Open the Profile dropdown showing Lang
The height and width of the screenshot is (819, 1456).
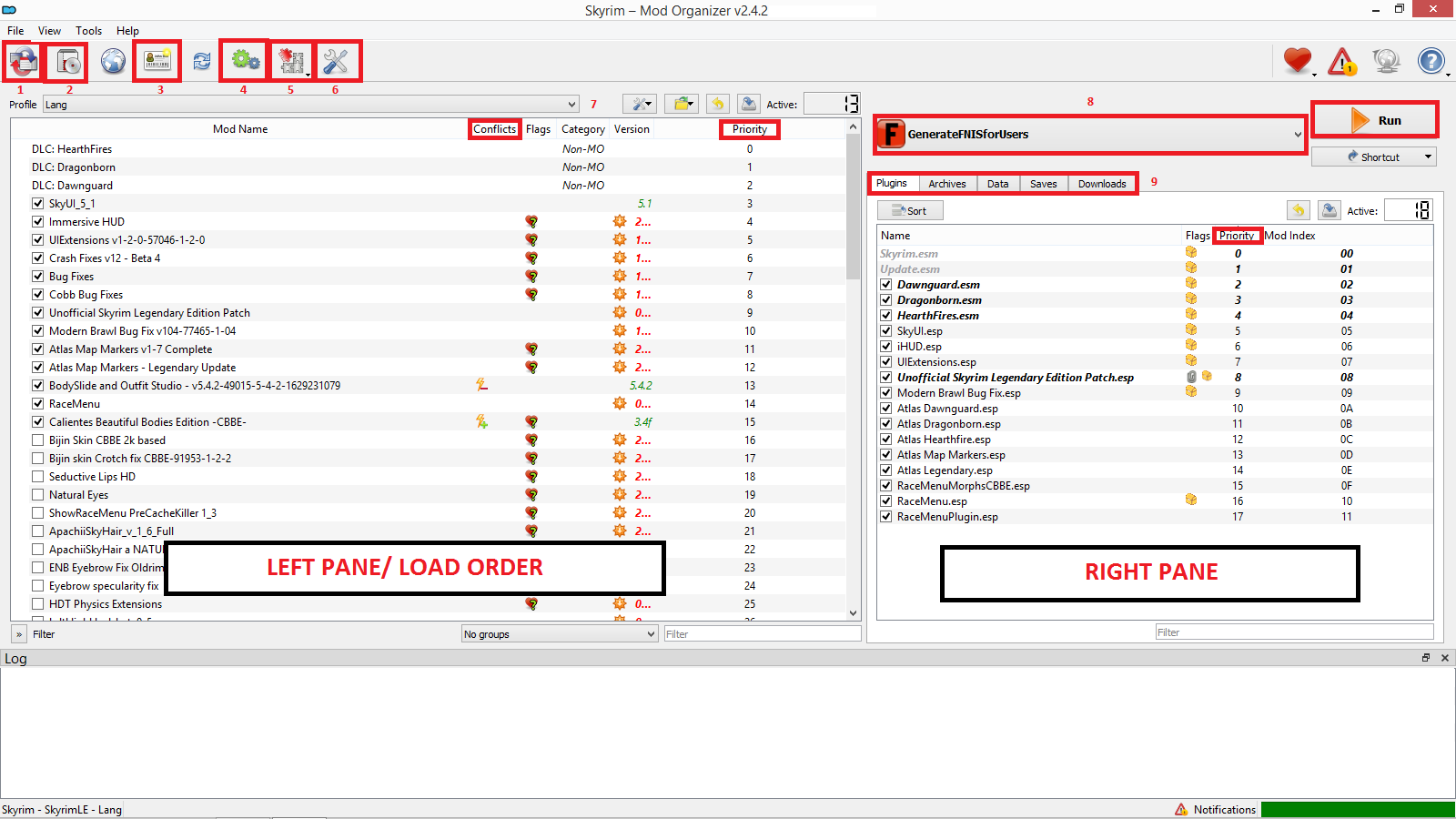tap(310, 105)
